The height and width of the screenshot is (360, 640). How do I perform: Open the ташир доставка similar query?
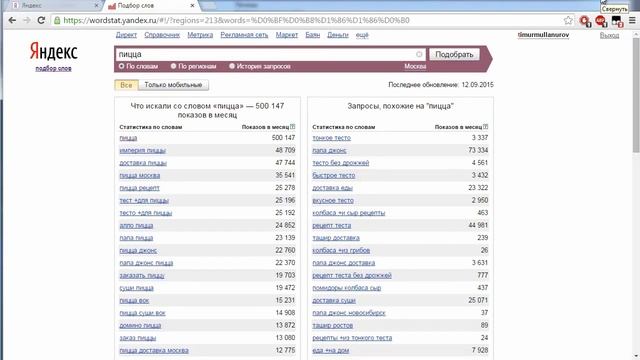336,238
